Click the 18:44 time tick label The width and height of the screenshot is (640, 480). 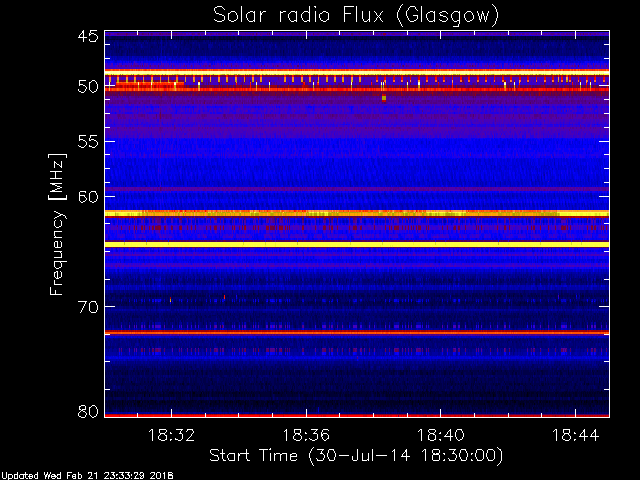coord(576,436)
